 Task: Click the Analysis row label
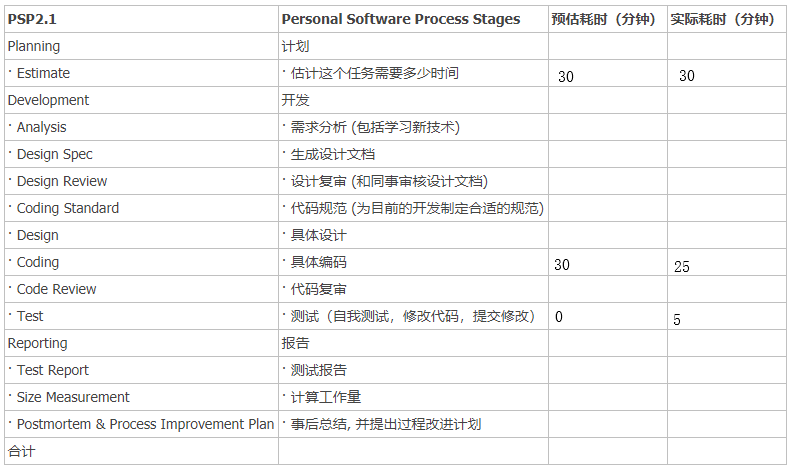pos(41,127)
